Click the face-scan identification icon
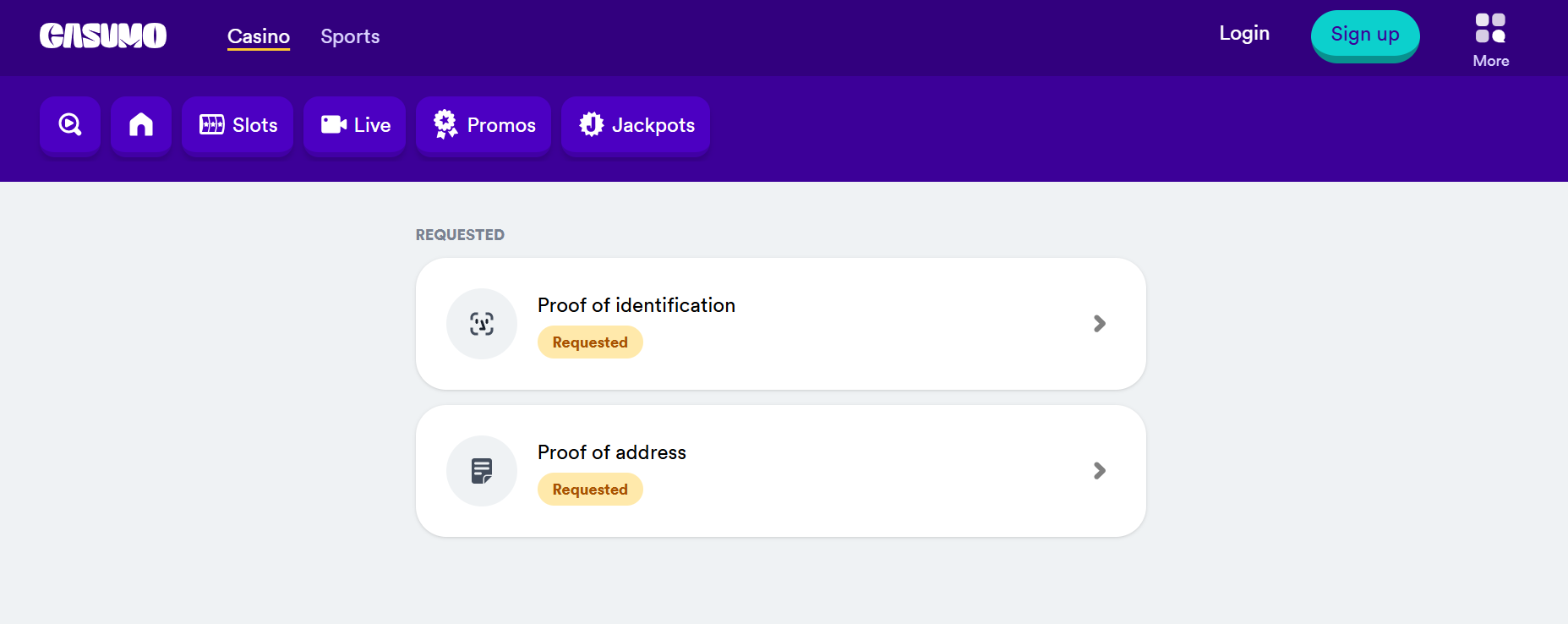 tap(482, 324)
